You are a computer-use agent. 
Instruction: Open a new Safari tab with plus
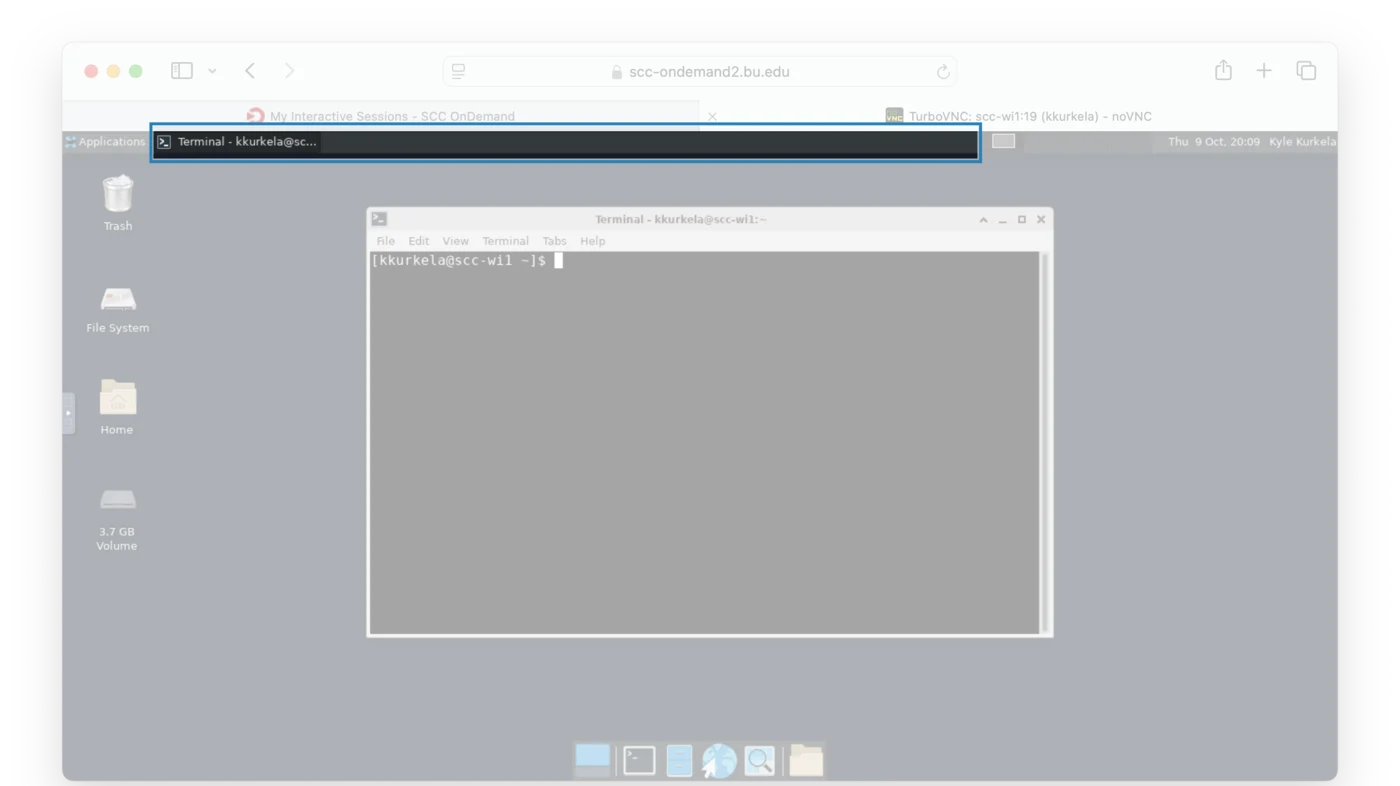click(x=1264, y=71)
